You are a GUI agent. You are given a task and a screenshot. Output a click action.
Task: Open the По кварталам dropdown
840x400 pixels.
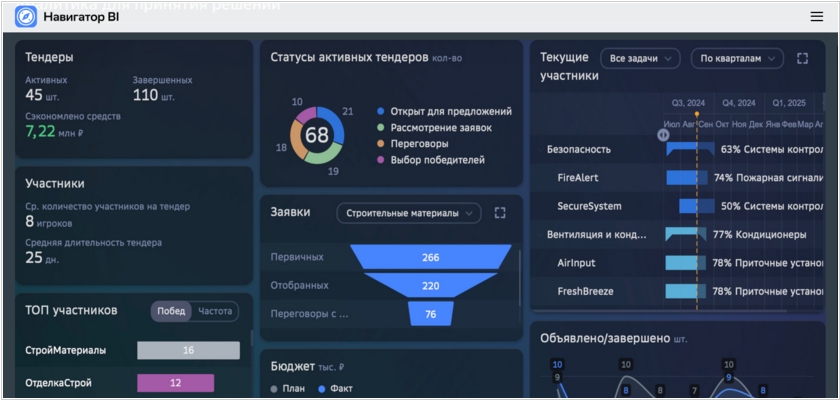pos(736,59)
